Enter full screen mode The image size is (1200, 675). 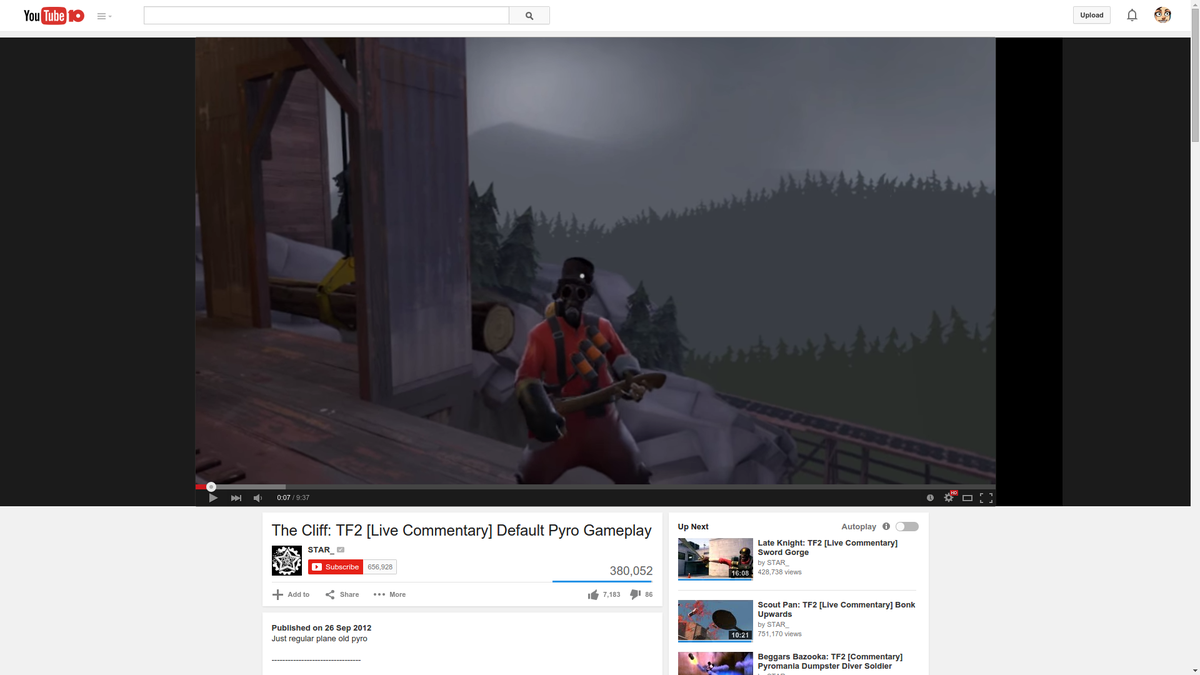point(986,498)
